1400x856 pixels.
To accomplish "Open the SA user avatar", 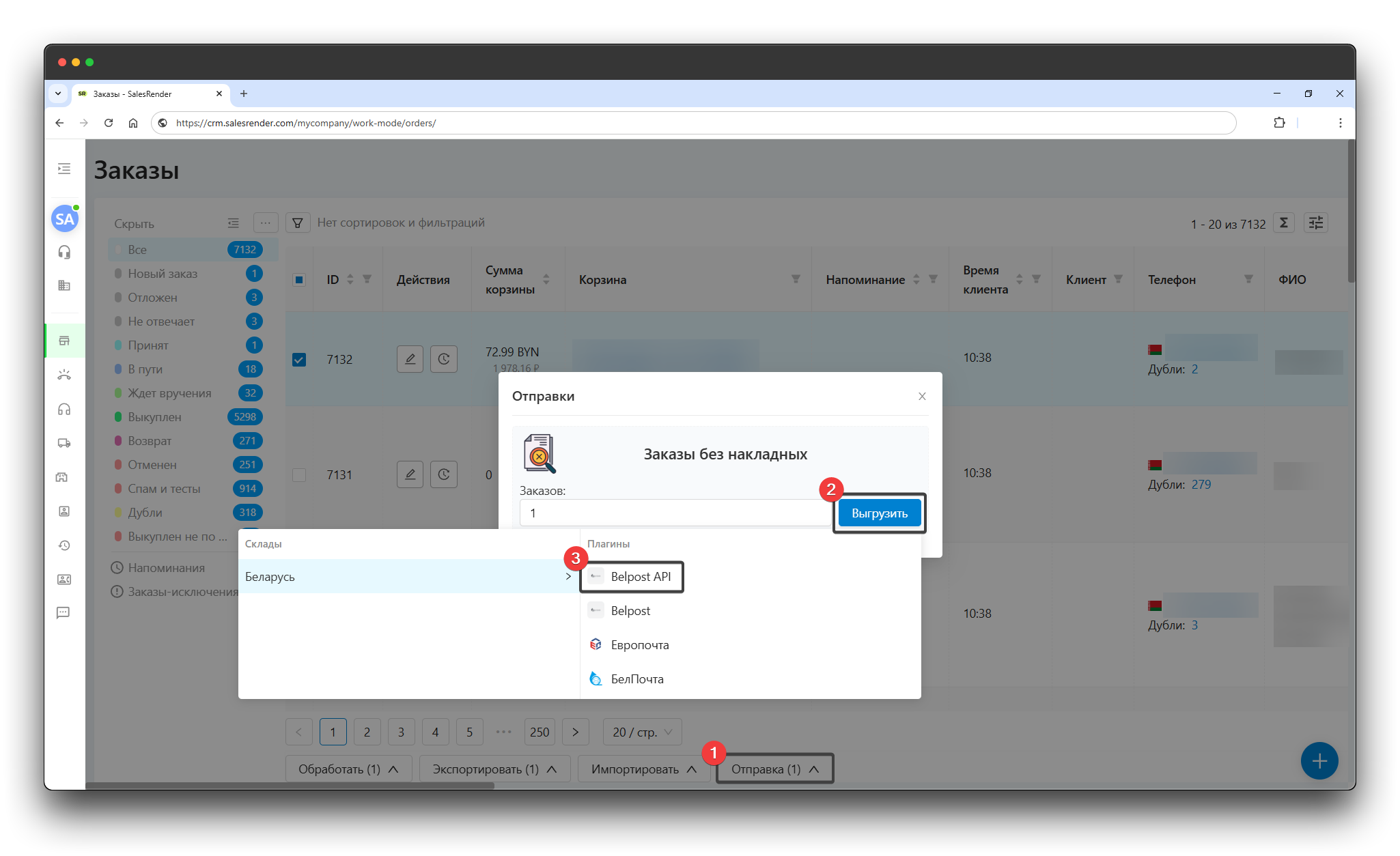I will point(64,218).
